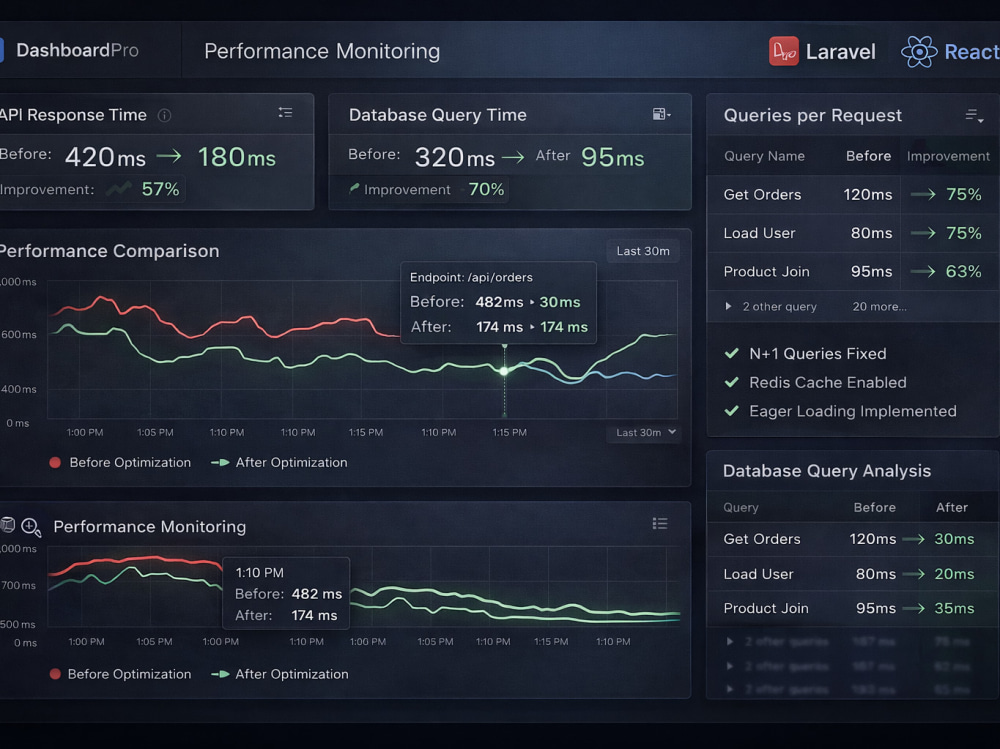The height and width of the screenshot is (749, 1000).
Task: Click arrow between 420ms and 180ms
Action: click(x=169, y=156)
